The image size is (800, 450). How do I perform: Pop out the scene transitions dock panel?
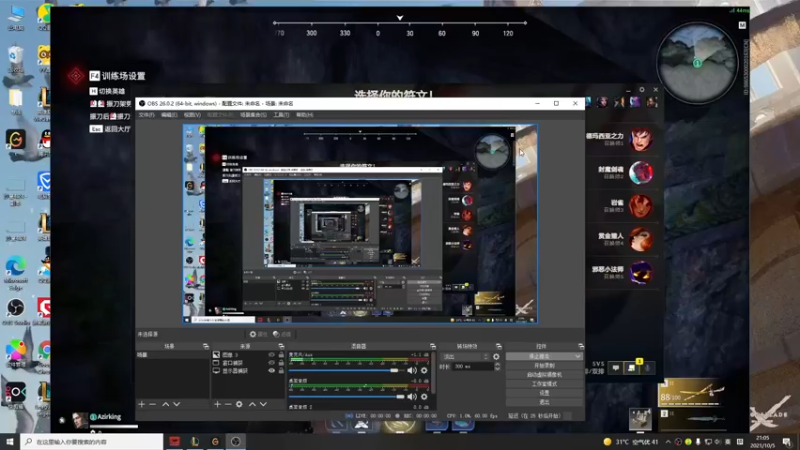498,346
